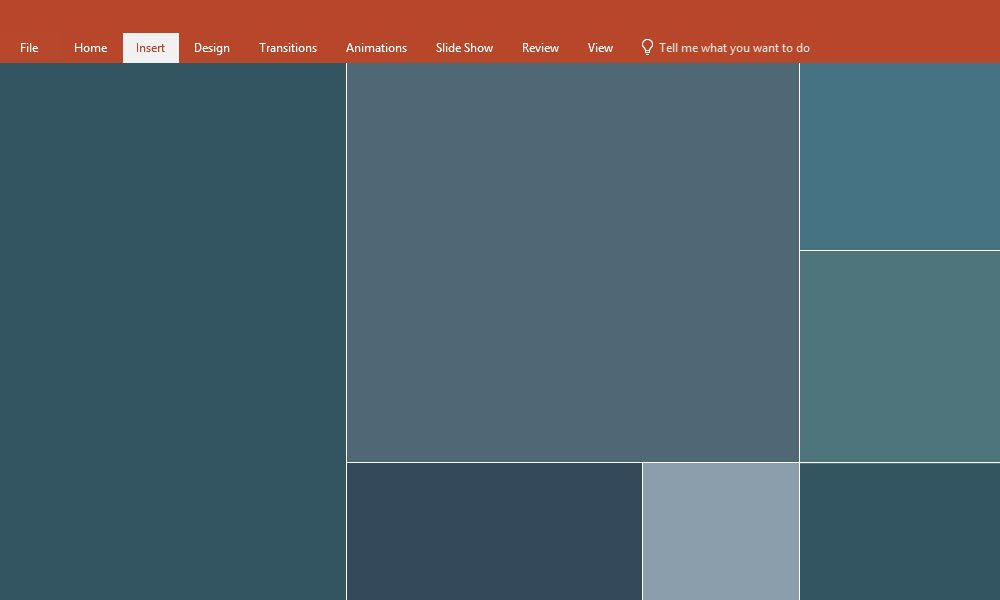The image size is (1000, 600).
Task: Choose the green-teal tile below the blue-teal one
Action: tap(899, 356)
